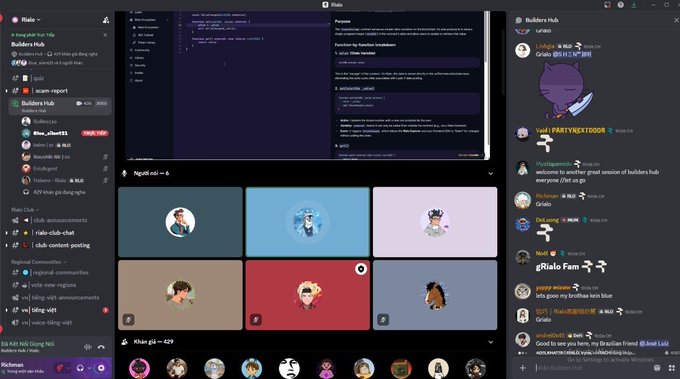This screenshot has width=680, height=379.
Task: Collapse the speakers section chevron
Action: point(490,173)
